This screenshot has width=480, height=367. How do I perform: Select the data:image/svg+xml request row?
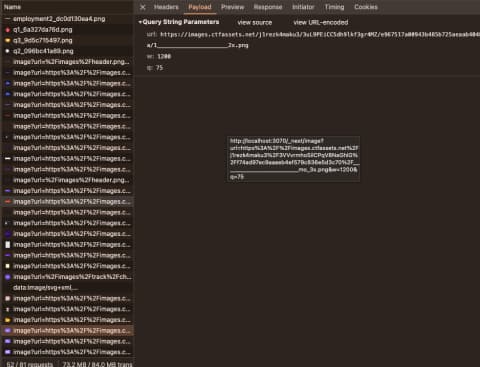click(67, 288)
